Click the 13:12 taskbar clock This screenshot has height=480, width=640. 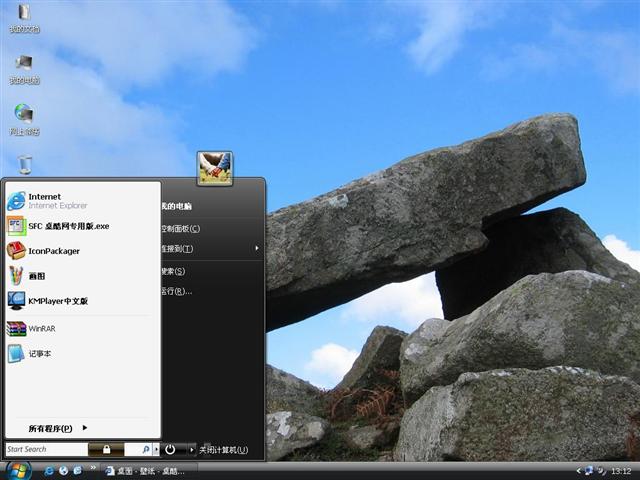621,471
